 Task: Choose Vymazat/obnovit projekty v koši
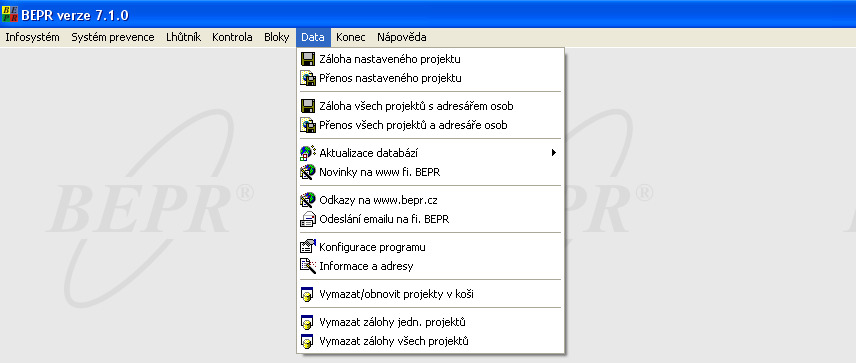[x=430, y=294]
